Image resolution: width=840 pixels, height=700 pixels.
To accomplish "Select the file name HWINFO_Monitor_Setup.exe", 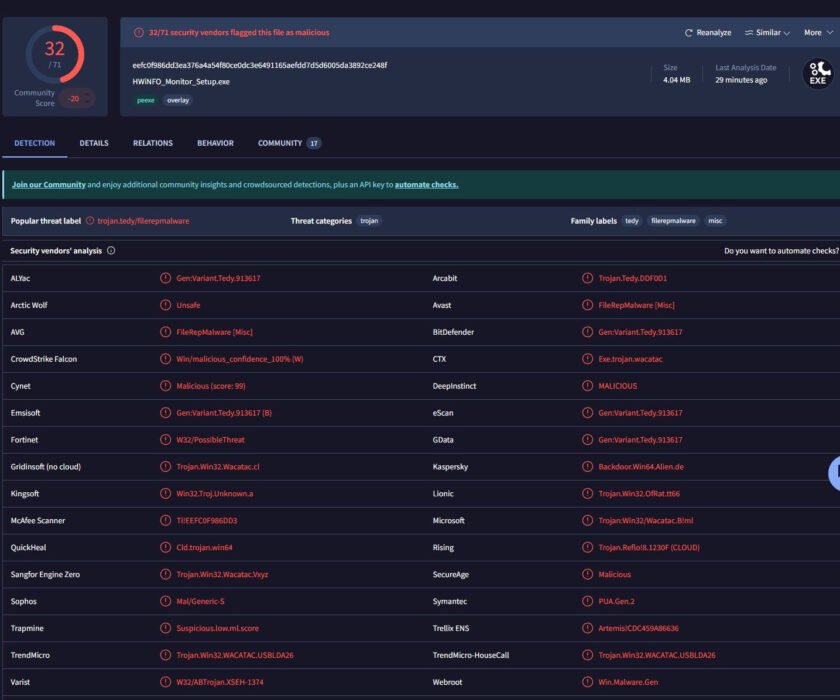I will tap(181, 81).
